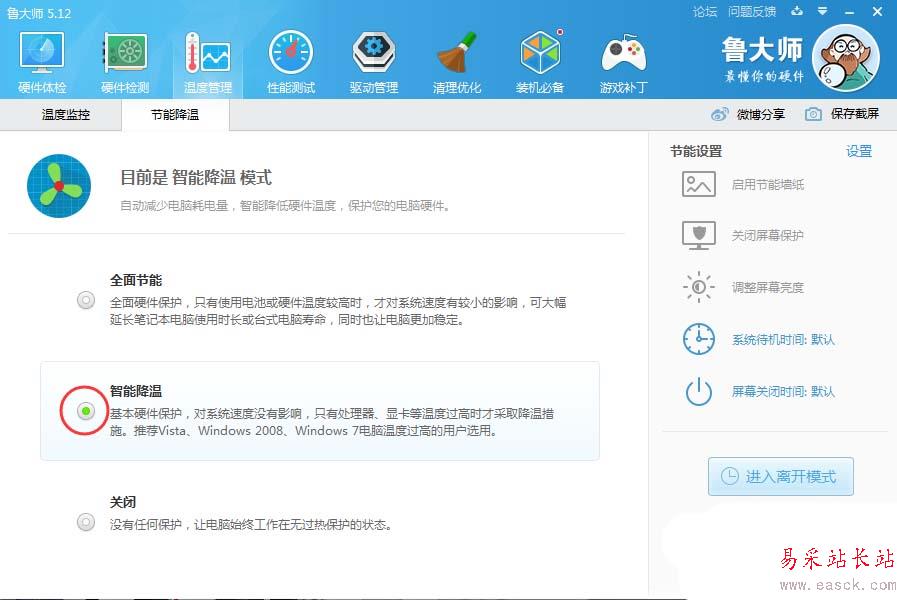
Task: Click the 智能降温 option heading
Action: click(x=136, y=391)
